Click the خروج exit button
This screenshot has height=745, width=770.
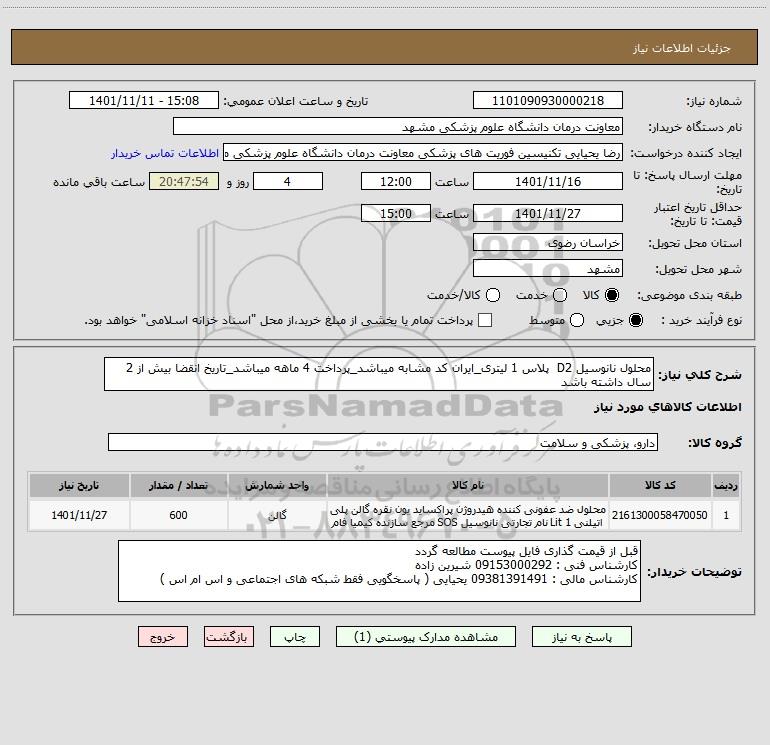coord(163,637)
